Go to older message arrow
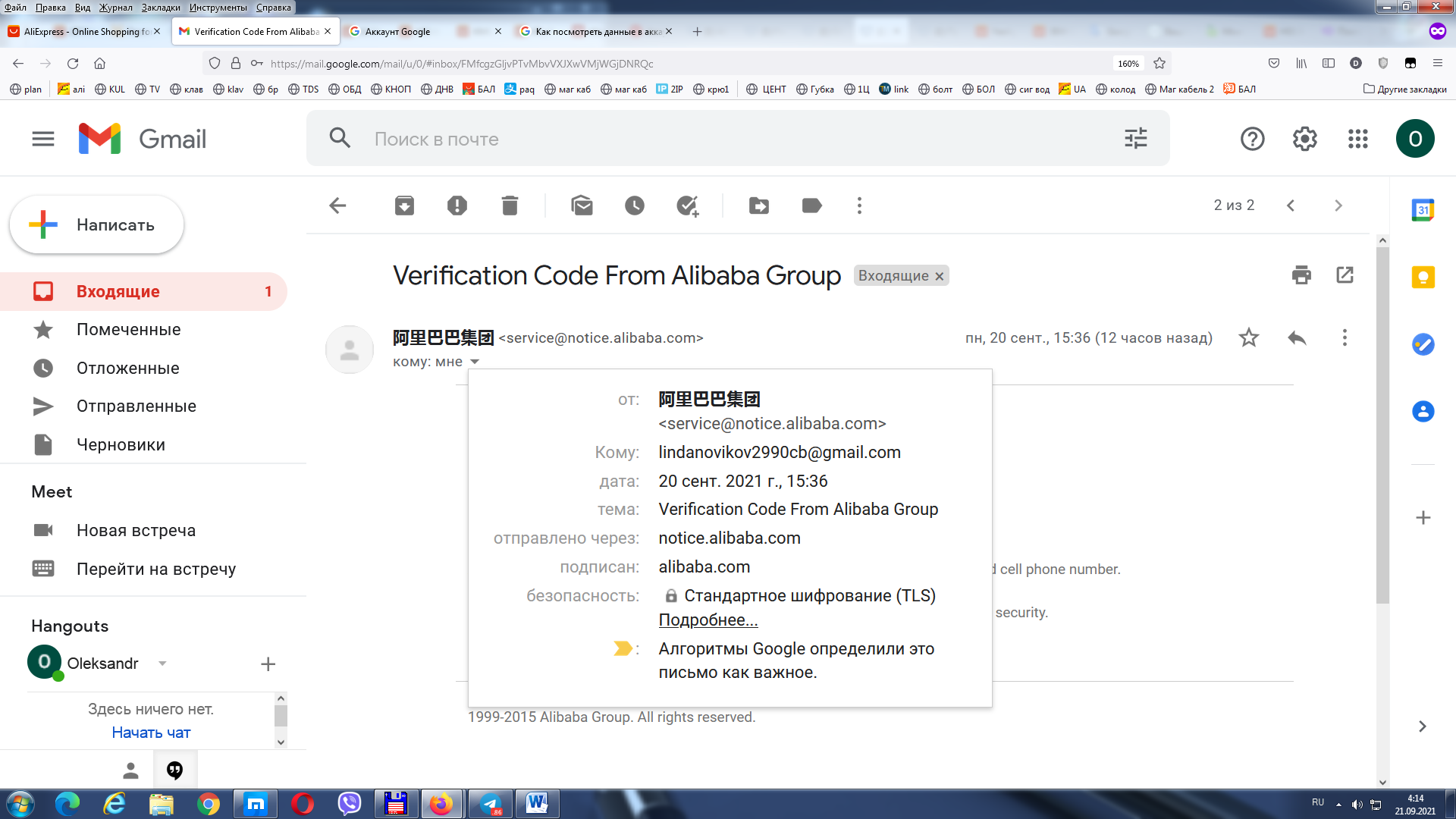This screenshot has height=819, width=1456. click(x=1338, y=206)
